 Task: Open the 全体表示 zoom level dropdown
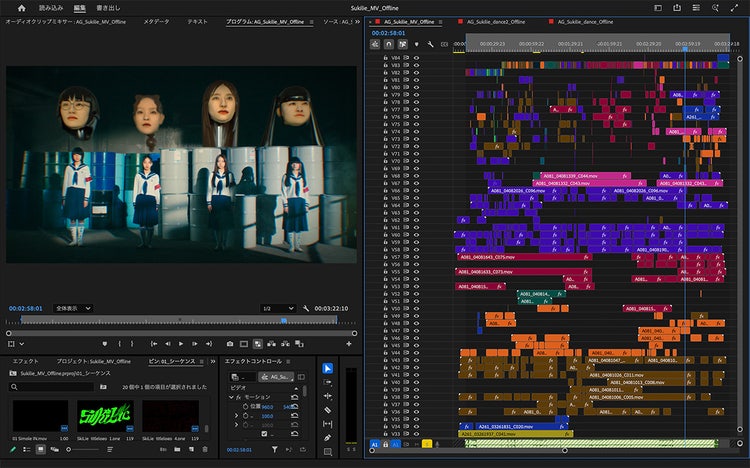point(73,308)
